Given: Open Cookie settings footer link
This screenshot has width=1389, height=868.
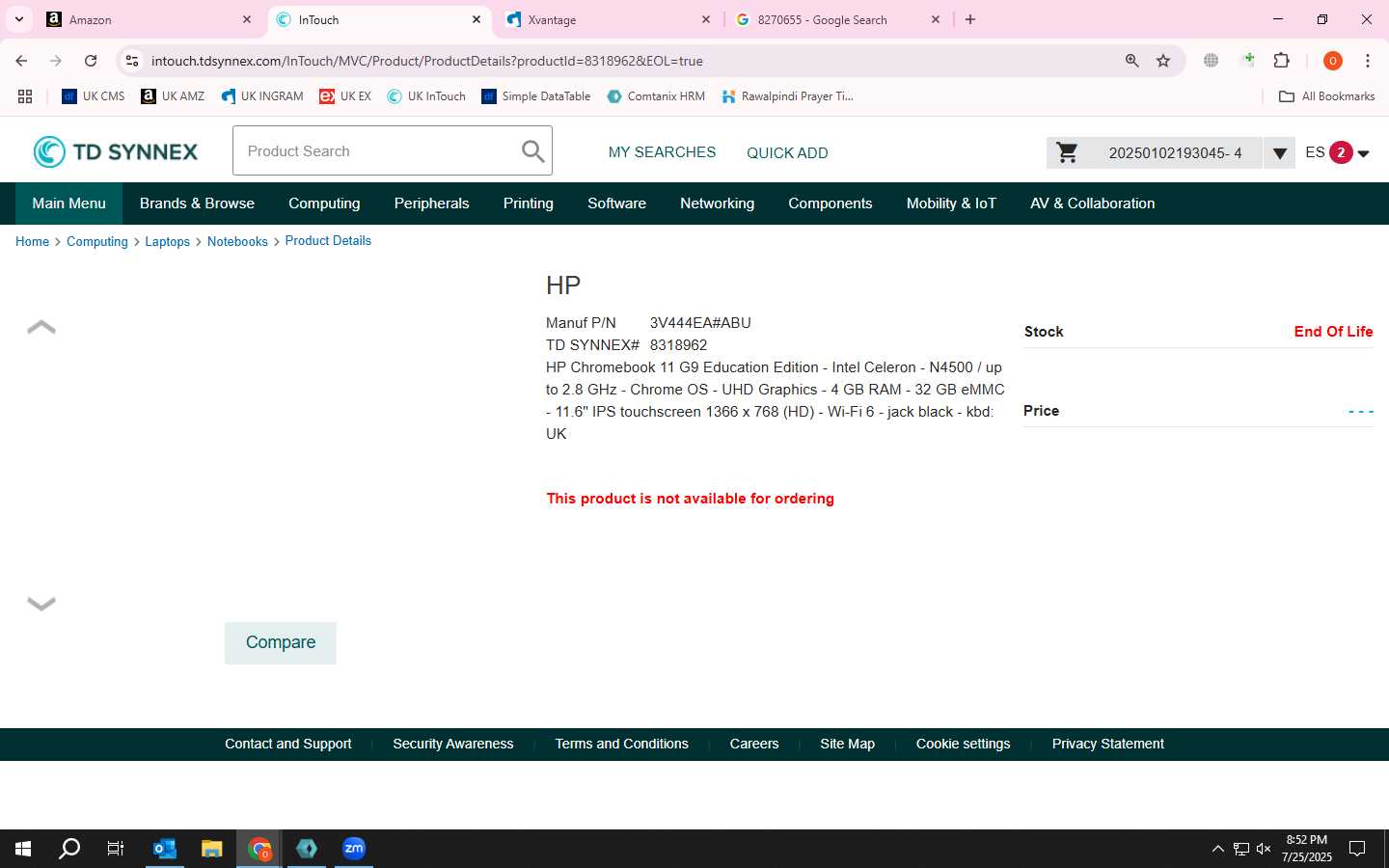Looking at the screenshot, I should [x=963, y=744].
